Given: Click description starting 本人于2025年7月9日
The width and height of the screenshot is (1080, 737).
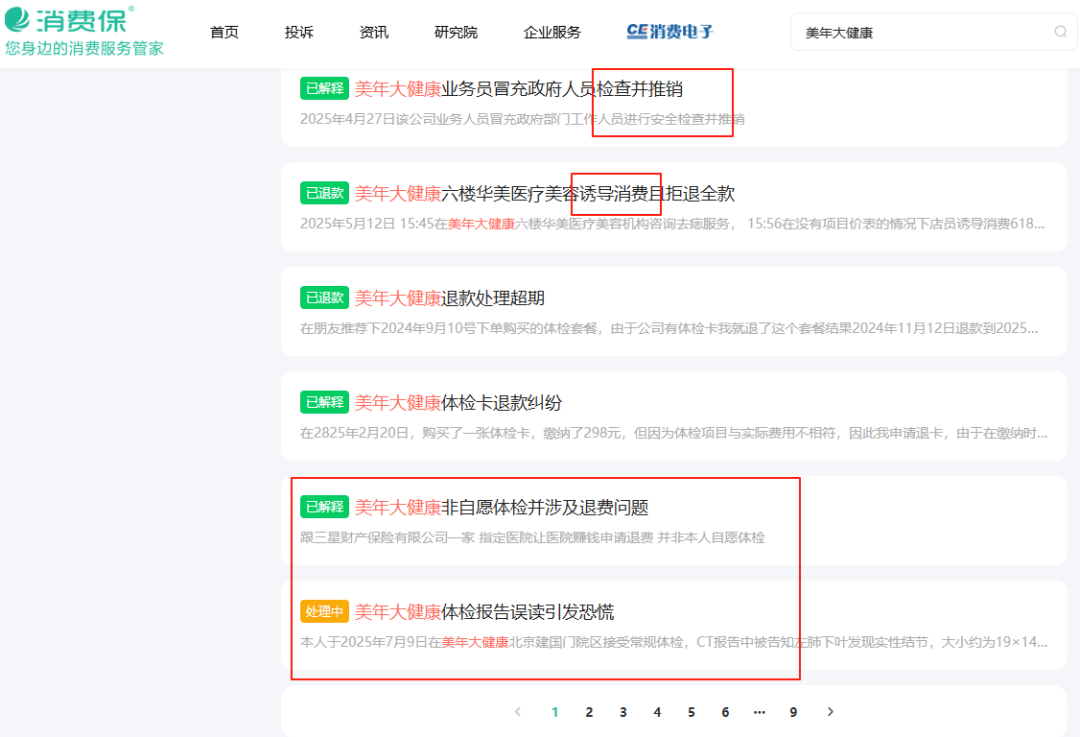Looking at the screenshot, I should tap(674, 643).
